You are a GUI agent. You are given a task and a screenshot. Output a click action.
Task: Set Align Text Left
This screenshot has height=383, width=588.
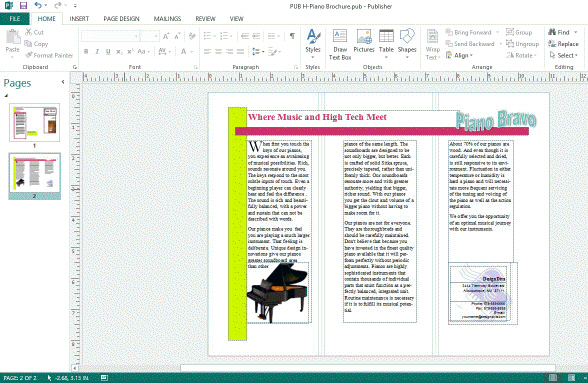[207, 51]
